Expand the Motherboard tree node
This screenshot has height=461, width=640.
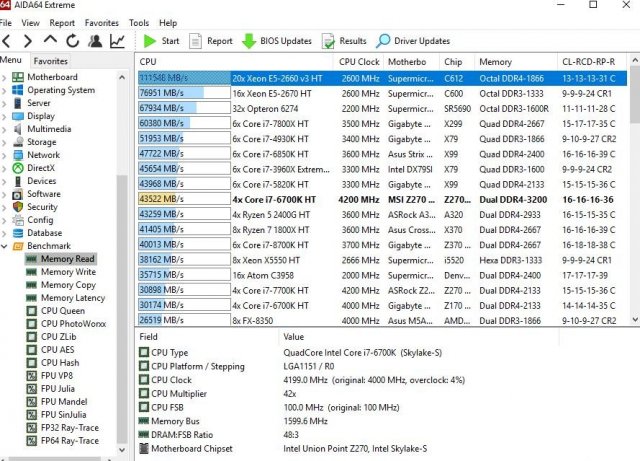coord(5,77)
